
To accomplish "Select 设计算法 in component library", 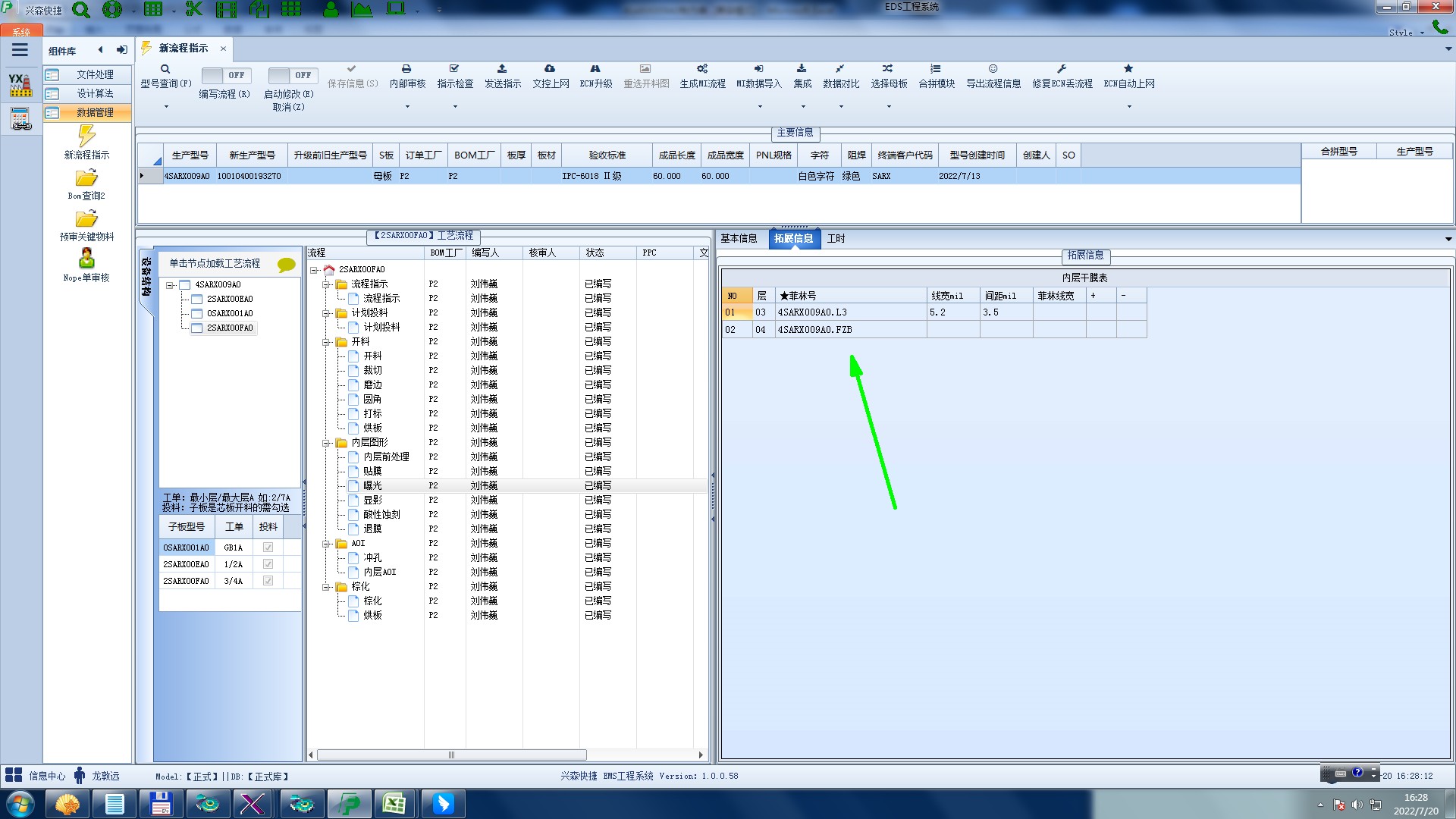I will tap(94, 93).
